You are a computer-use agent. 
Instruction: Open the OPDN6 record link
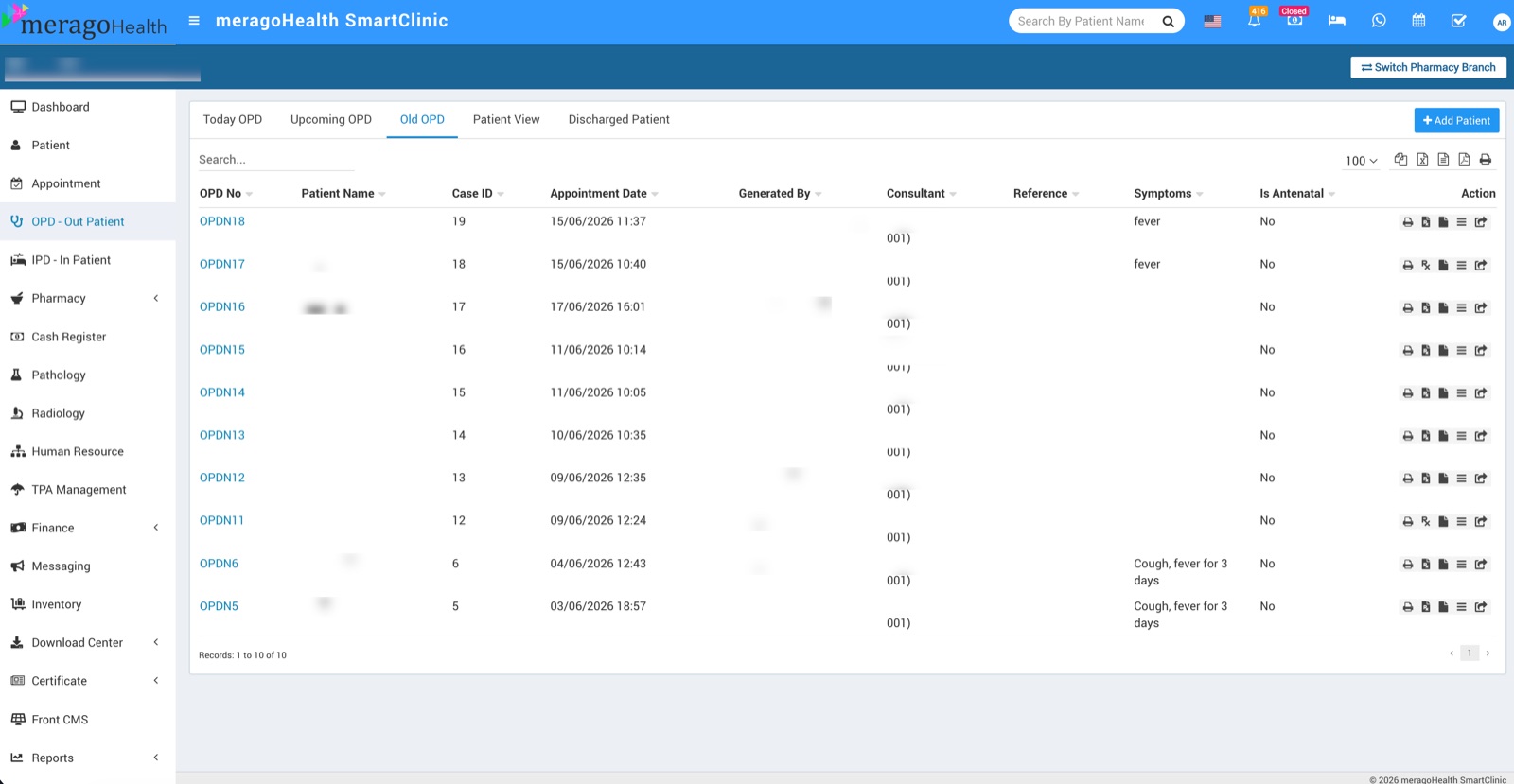219,564
